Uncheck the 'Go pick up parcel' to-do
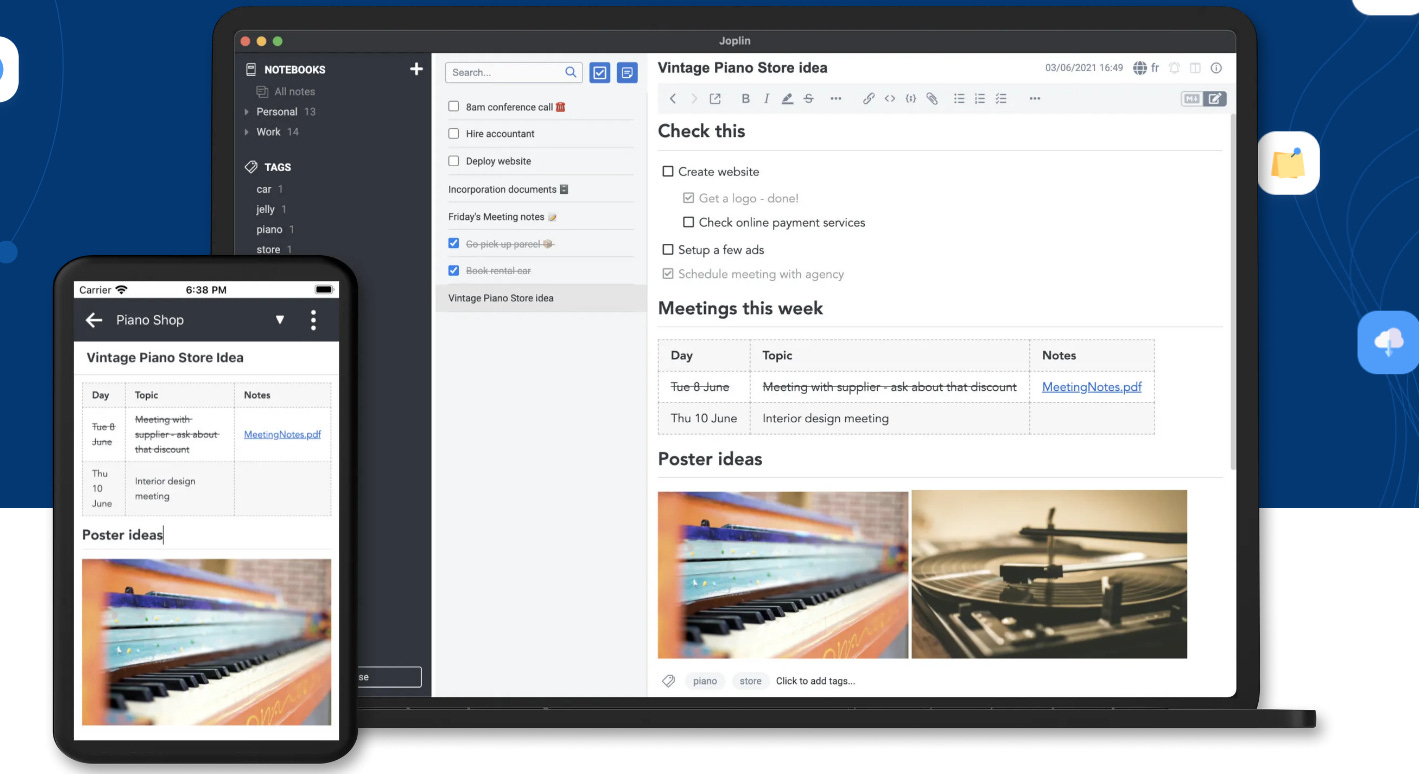The image size is (1419, 774). (x=454, y=243)
